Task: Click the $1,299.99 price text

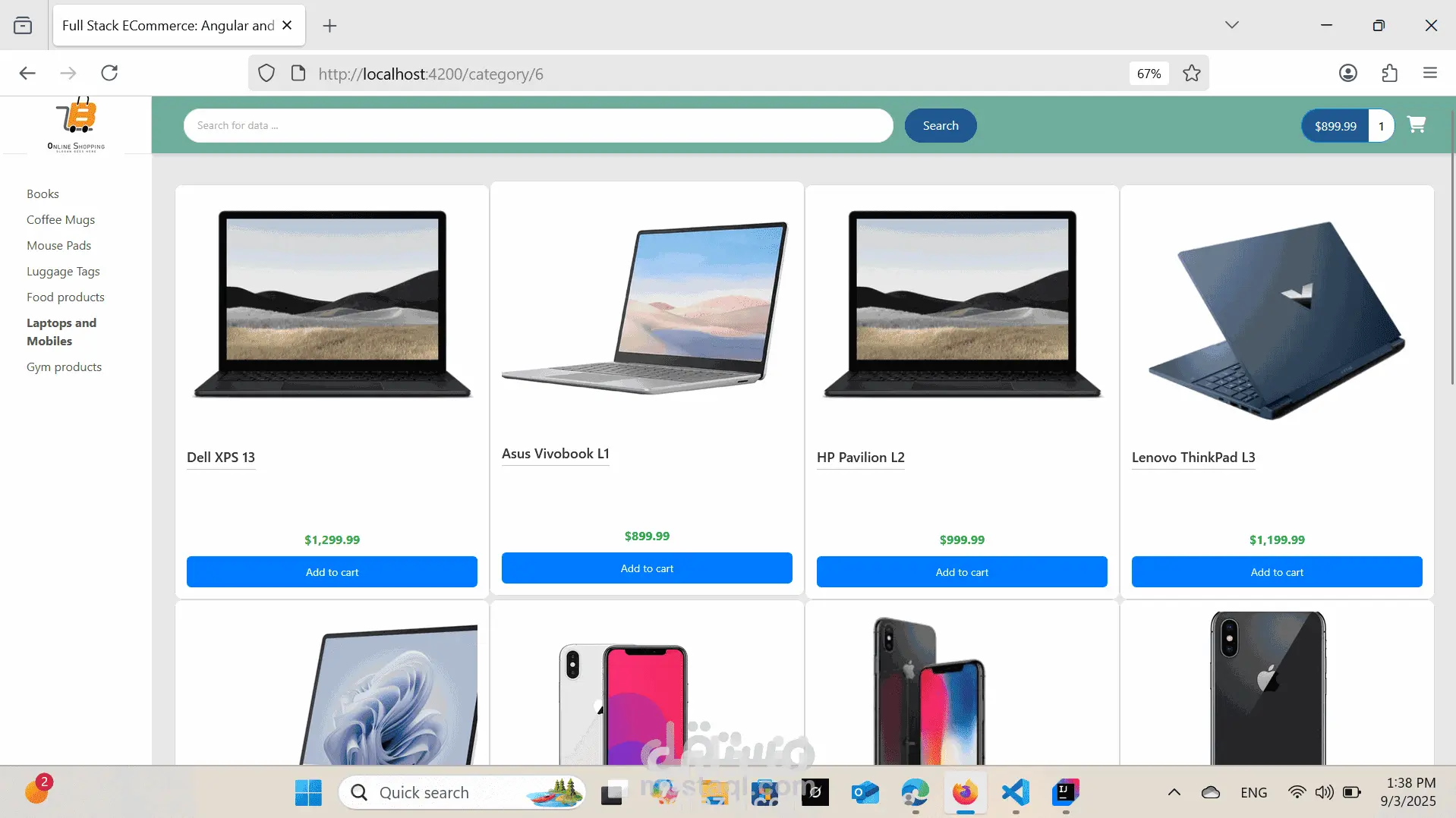Action: (332, 540)
